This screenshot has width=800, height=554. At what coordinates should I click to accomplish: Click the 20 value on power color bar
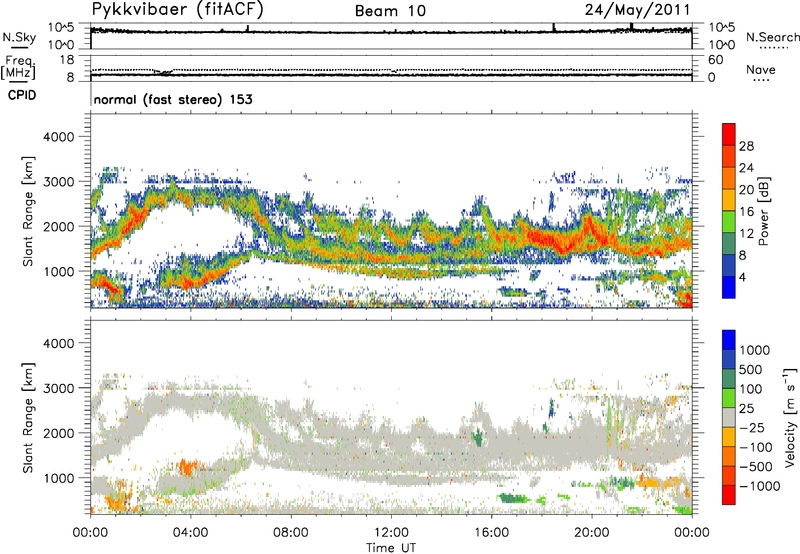746,190
